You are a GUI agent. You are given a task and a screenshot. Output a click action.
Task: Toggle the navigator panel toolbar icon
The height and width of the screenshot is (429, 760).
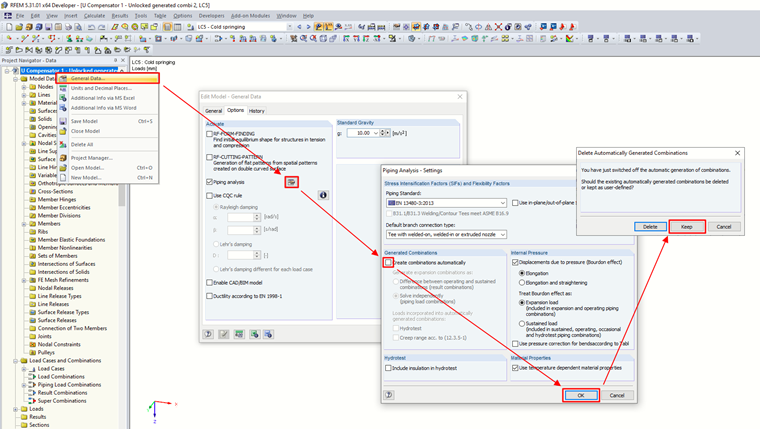pos(167,27)
